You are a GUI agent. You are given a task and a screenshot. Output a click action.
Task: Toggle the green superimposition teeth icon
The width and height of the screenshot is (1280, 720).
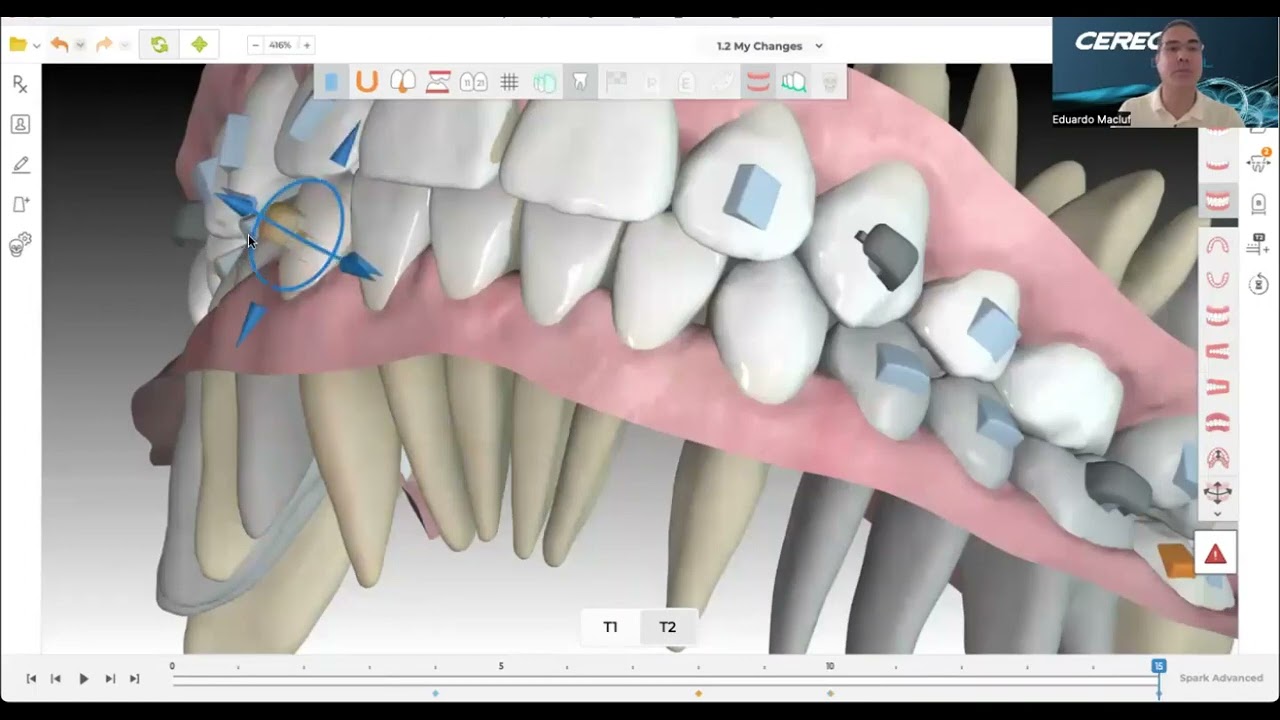544,82
